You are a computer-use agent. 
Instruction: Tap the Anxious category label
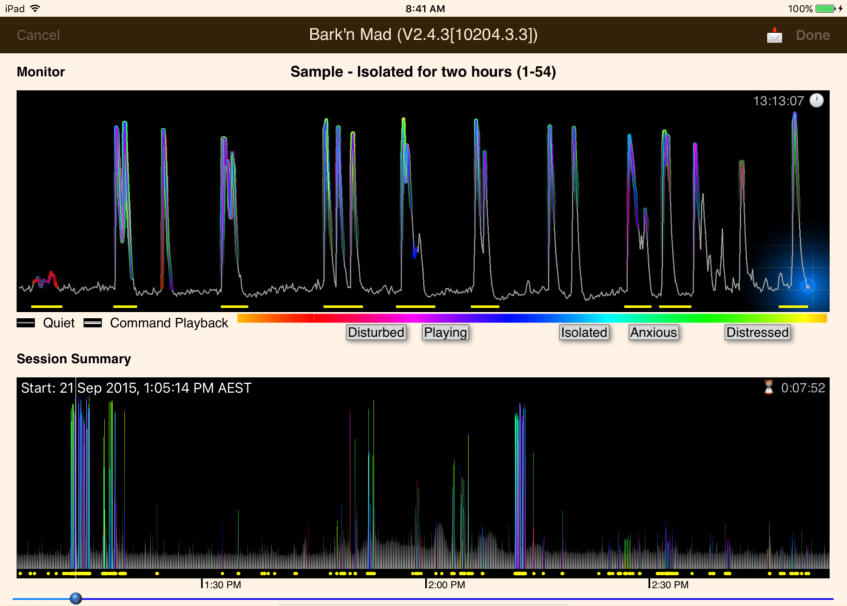(653, 332)
